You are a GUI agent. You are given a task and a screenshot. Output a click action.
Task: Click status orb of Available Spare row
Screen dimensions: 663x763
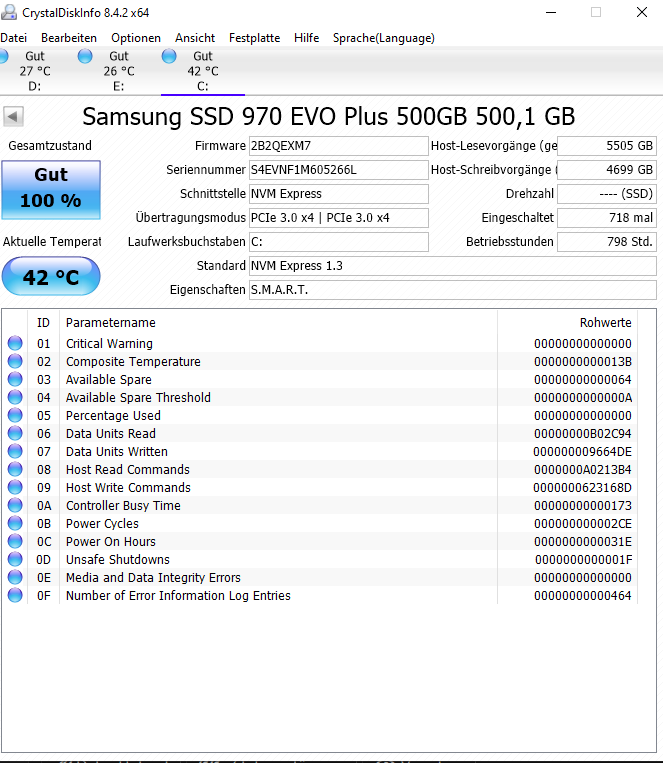(15, 379)
